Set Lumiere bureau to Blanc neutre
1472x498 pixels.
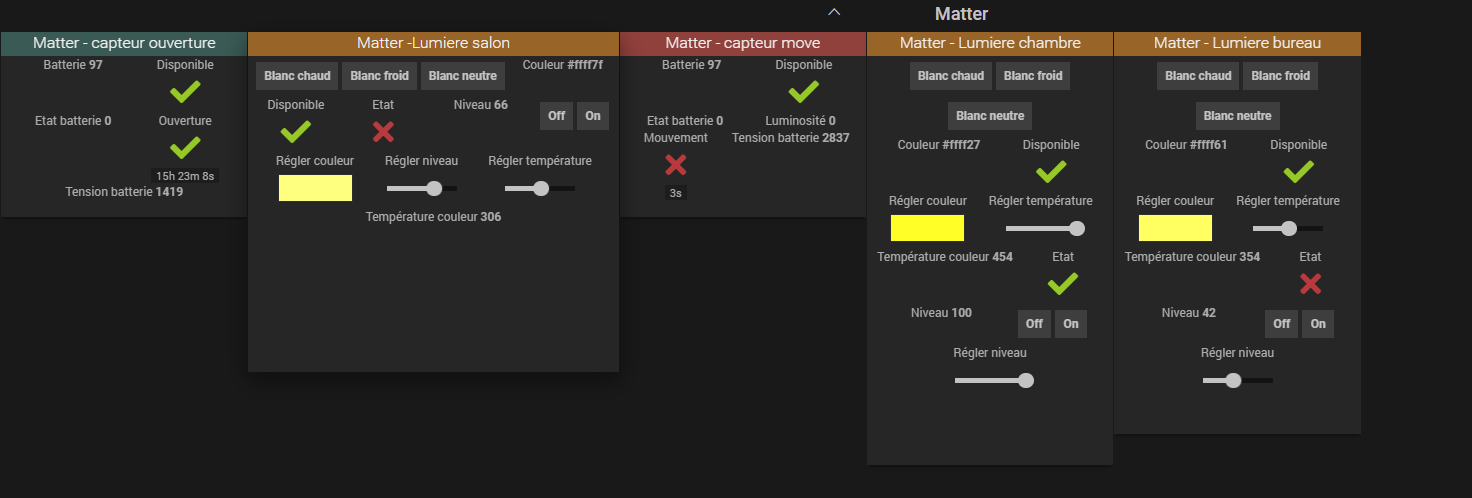coord(1238,116)
